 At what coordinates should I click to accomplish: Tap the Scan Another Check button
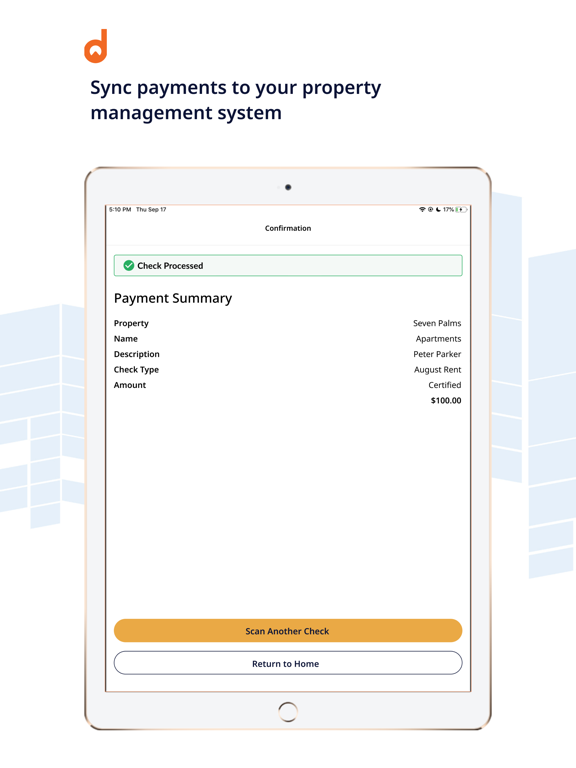coord(288,630)
